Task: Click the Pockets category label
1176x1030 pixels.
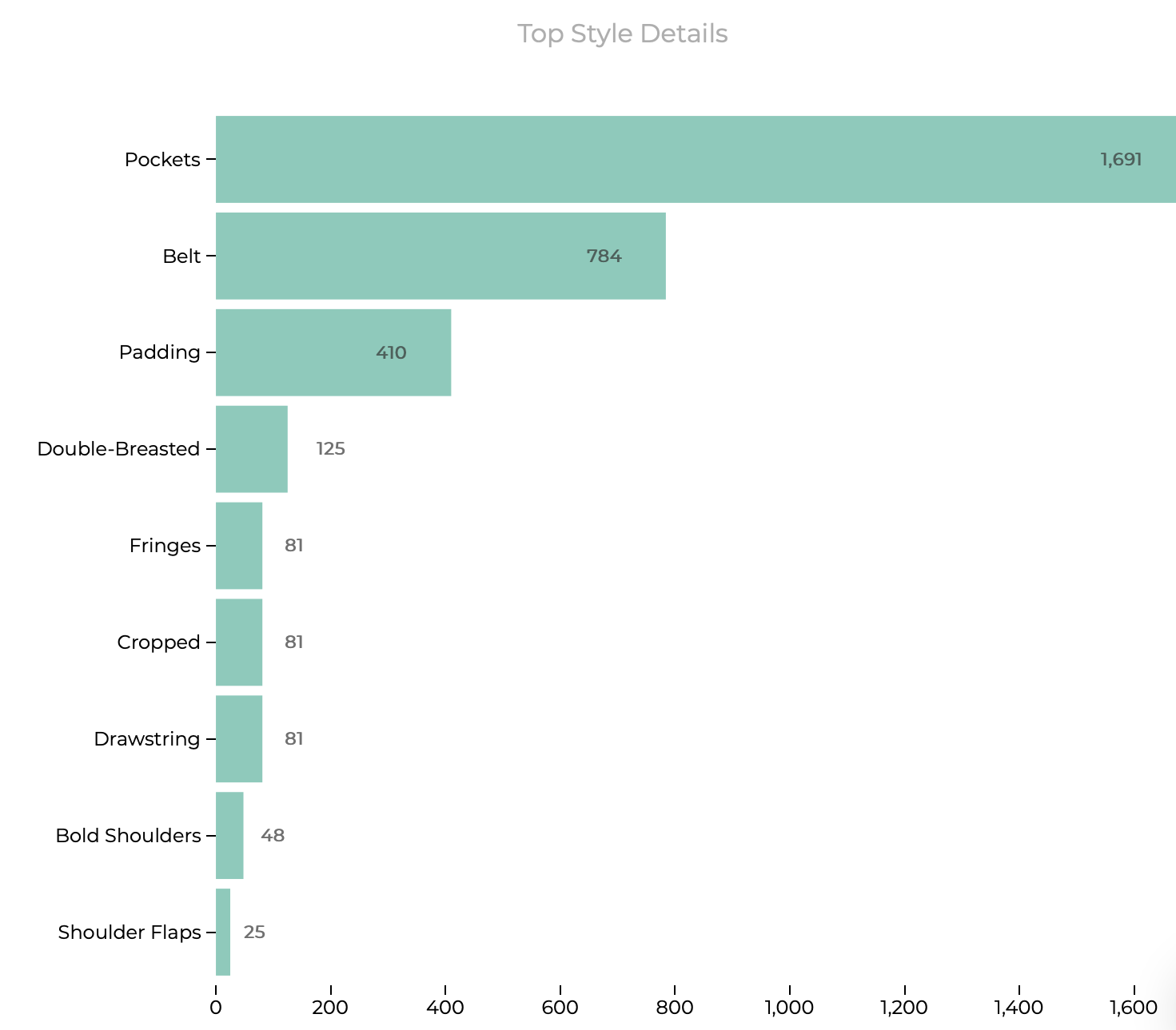Action: pyautogui.click(x=162, y=160)
